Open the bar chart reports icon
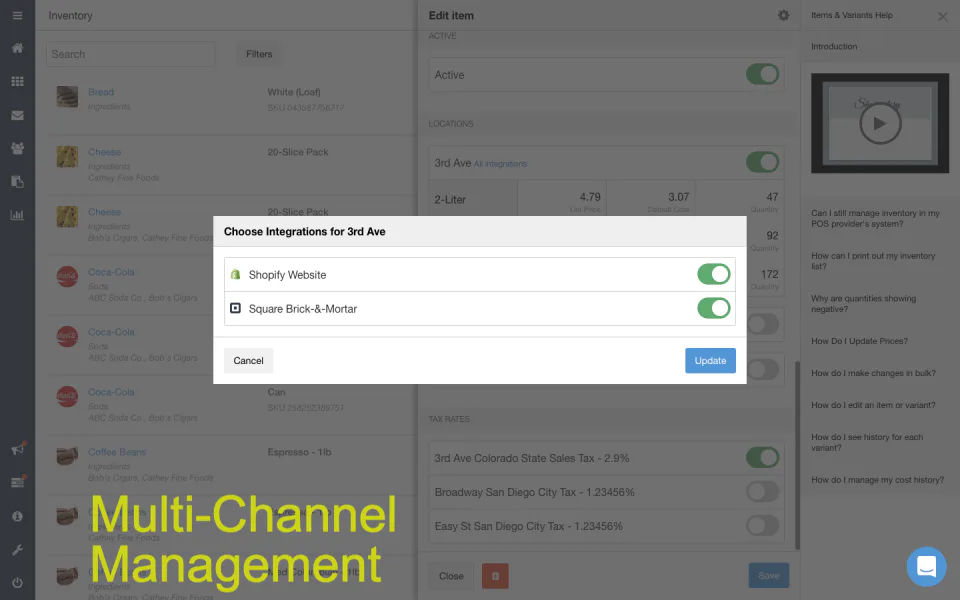Image resolution: width=960 pixels, height=600 pixels. (x=17, y=215)
